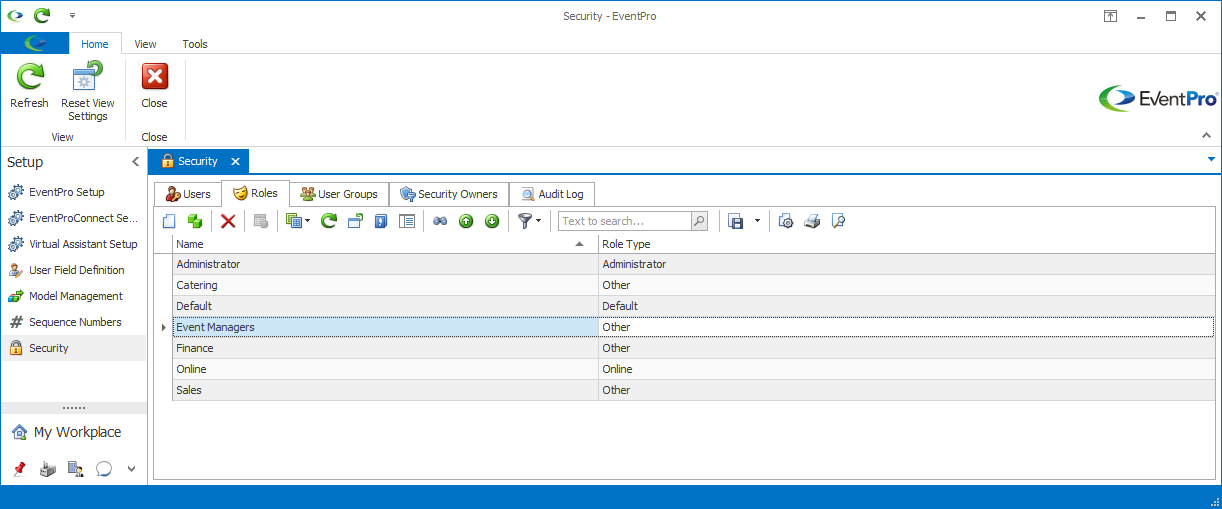Viewport: 1222px width, 509px height.
Task: Click the red pushpin icon in the sidebar footer
Action: click(x=20, y=468)
